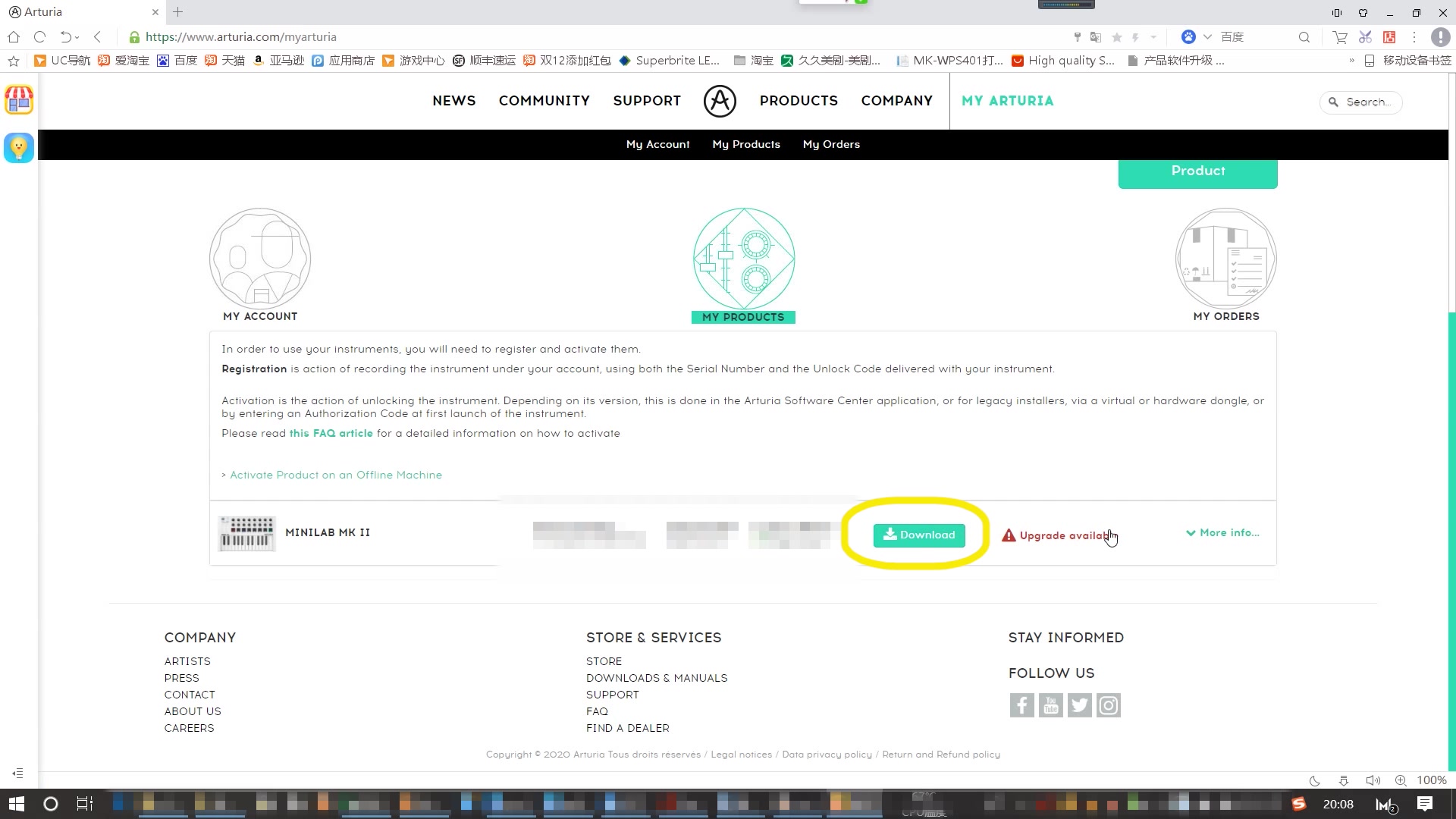Viewport: 1456px width, 819px height.
Task: Click the browser shopping cart icon
Action: click(1340, 36)
